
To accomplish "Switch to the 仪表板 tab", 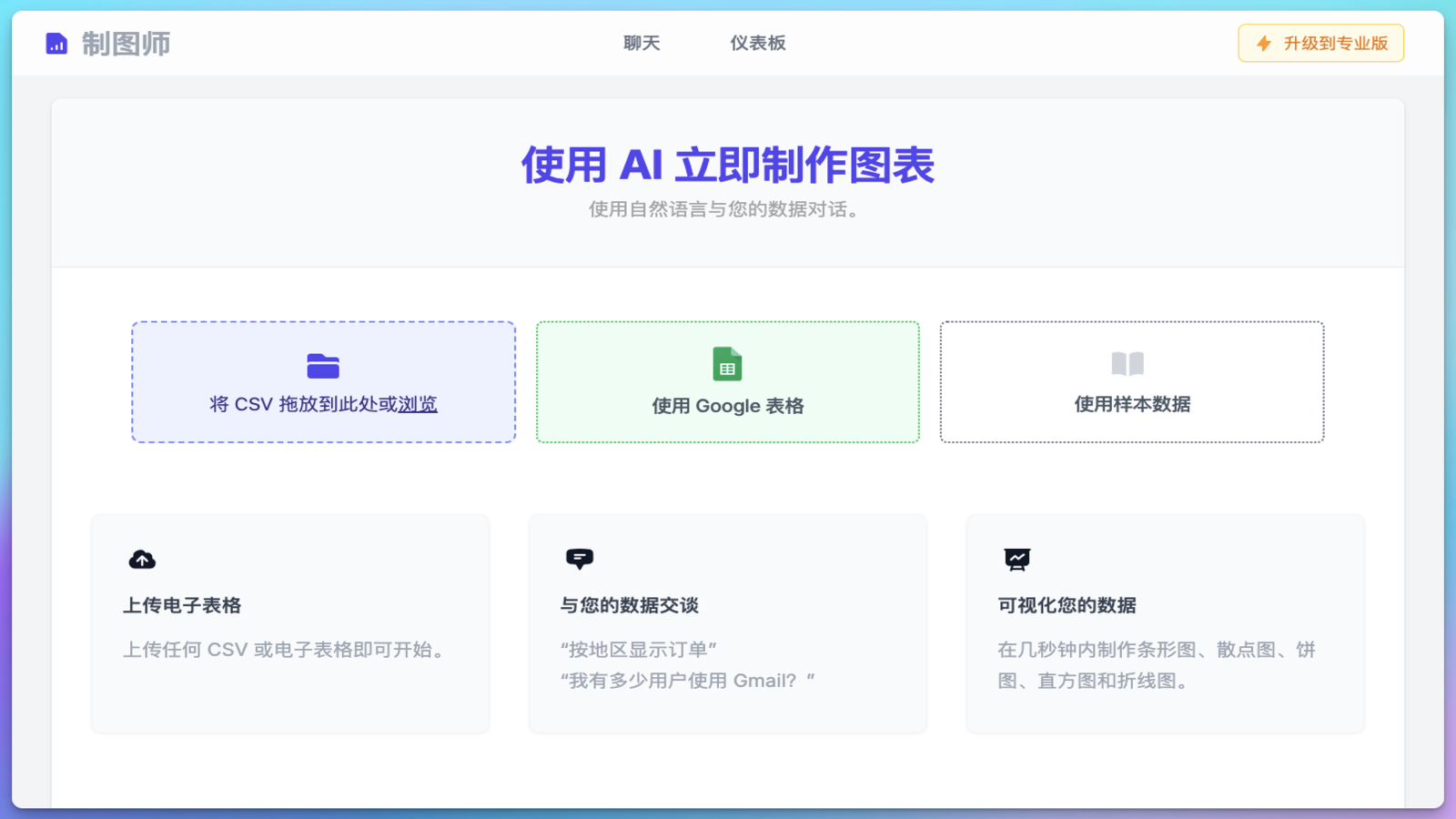I will click(758, 43).
